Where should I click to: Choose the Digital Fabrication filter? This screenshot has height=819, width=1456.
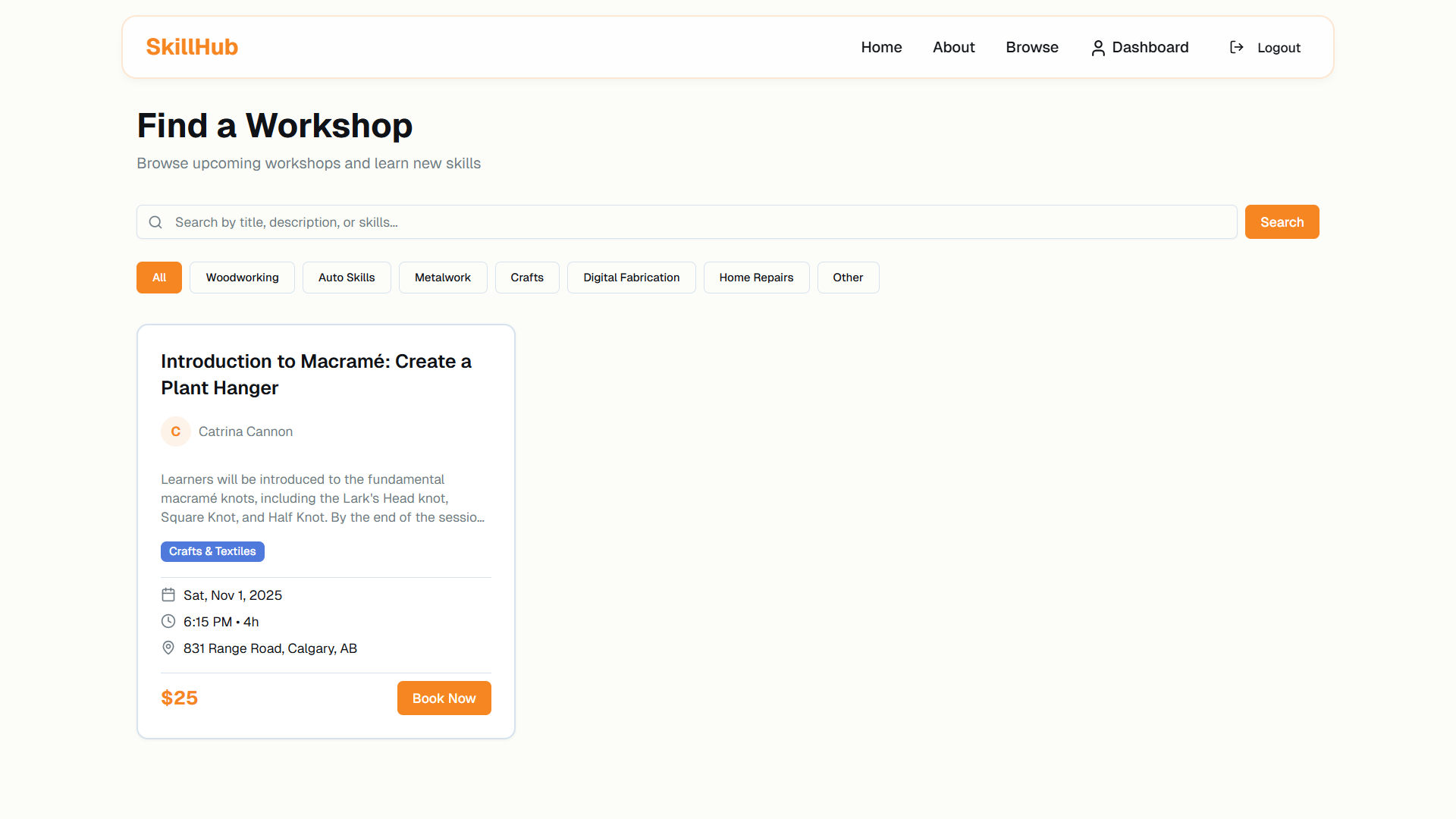(631, 278)
